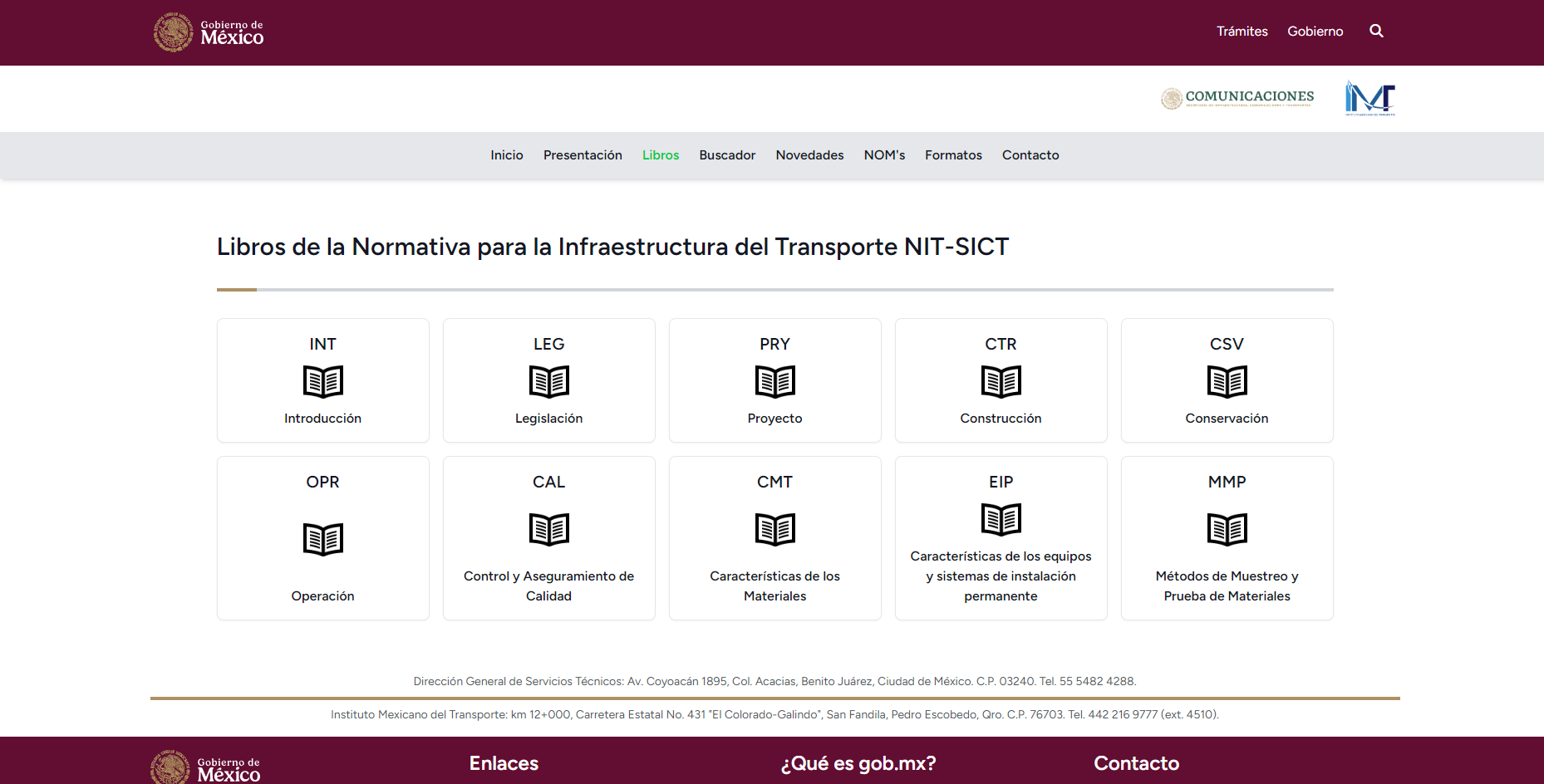The width and height of the screenshot is (1544, 784).
Task: Open the CAL quality control book icon
Action: 548,529
